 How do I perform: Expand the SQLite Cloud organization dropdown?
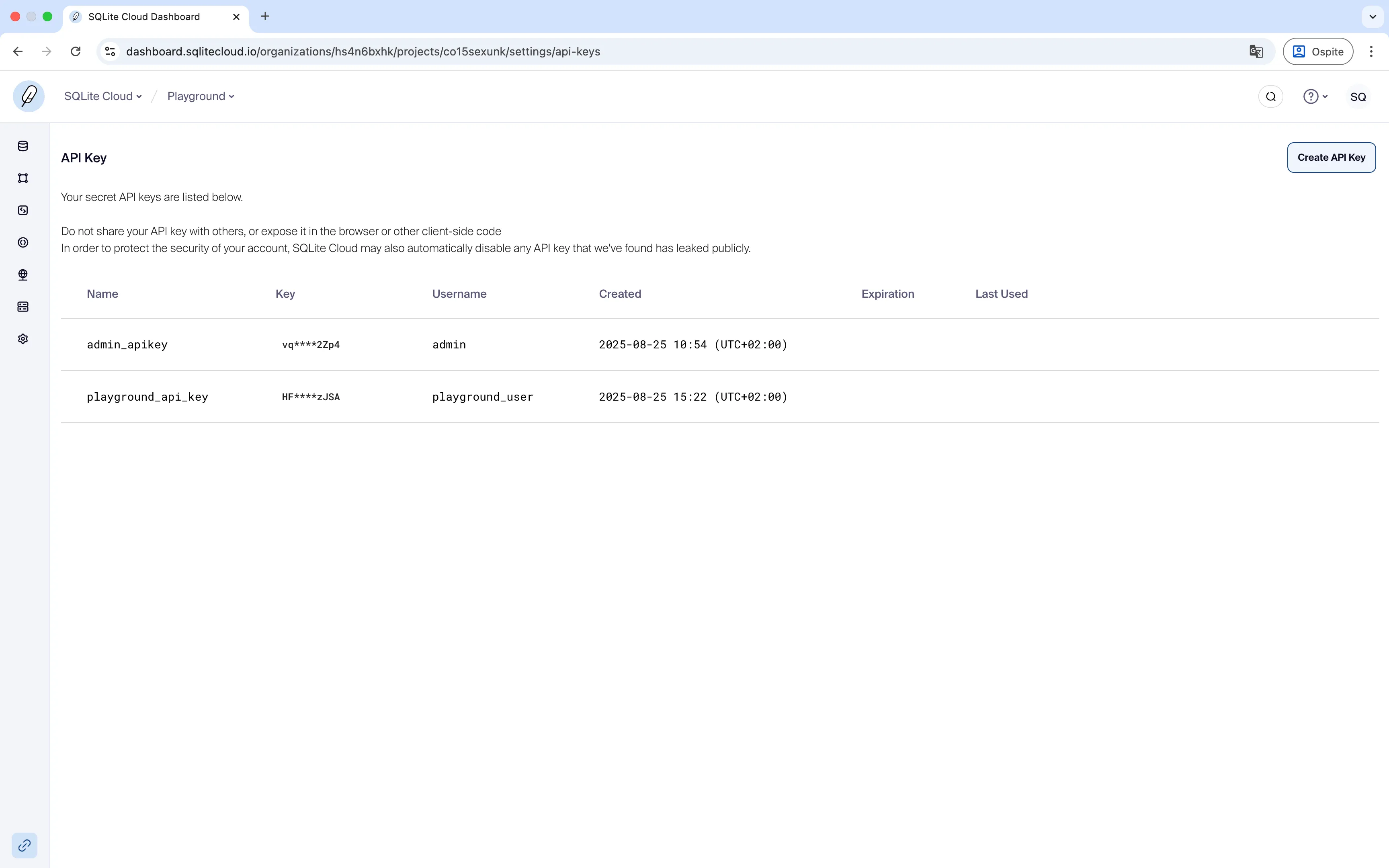[x=103, y=96]
